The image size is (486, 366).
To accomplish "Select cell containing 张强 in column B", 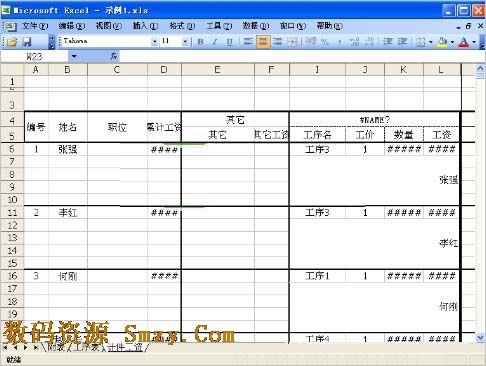I will pyautogui.click(x=68, y=149).
